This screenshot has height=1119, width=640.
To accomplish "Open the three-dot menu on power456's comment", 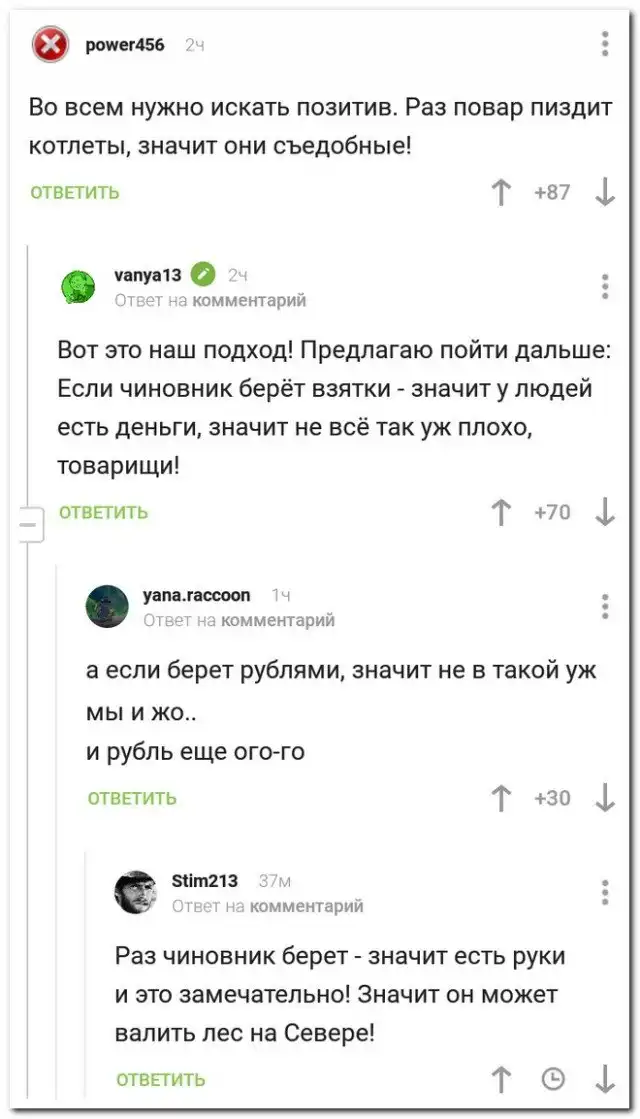I will click(x=605, y=45).
